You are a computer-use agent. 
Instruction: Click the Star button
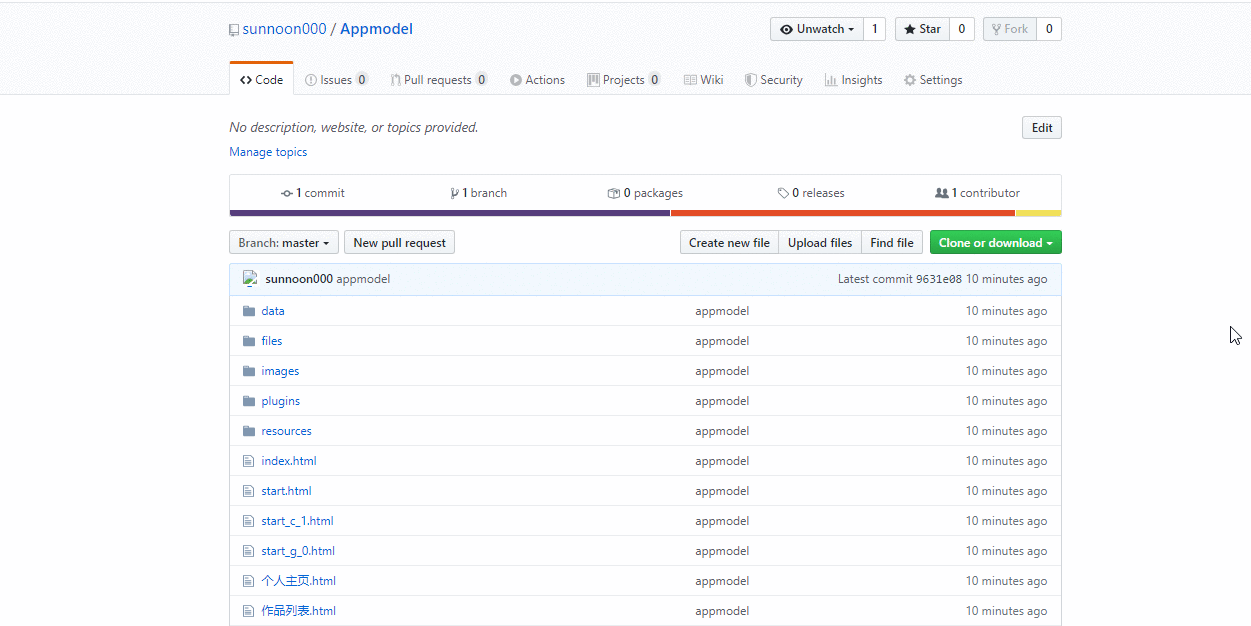point(921,29)
